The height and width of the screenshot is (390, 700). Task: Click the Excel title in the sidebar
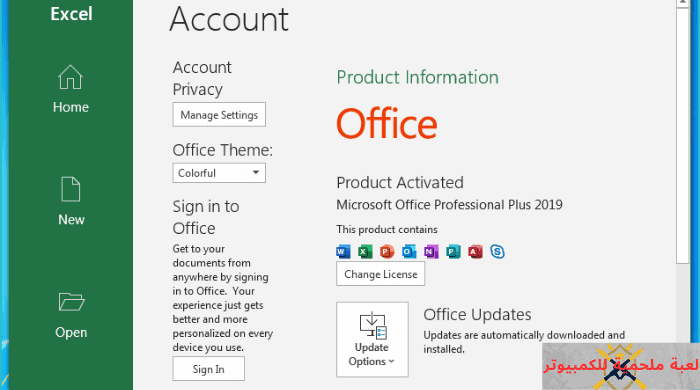click(x=71, y=14)
